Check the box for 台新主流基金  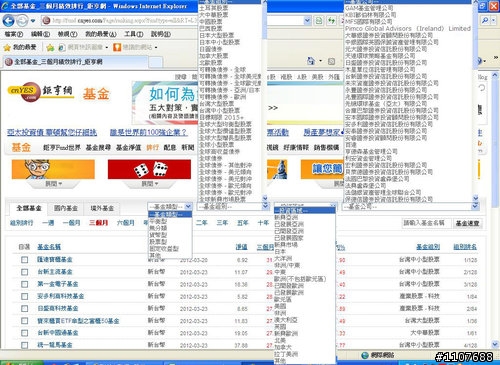[x=24, y=272]
